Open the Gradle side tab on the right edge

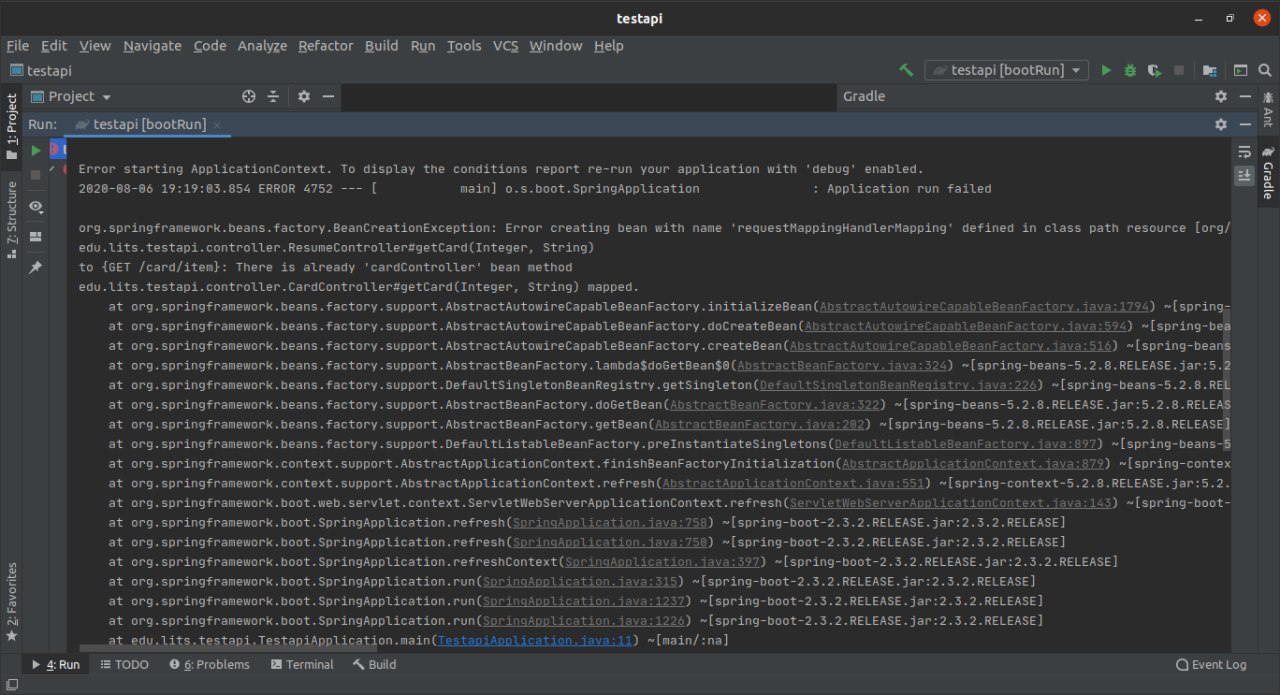click(1268, 172)
